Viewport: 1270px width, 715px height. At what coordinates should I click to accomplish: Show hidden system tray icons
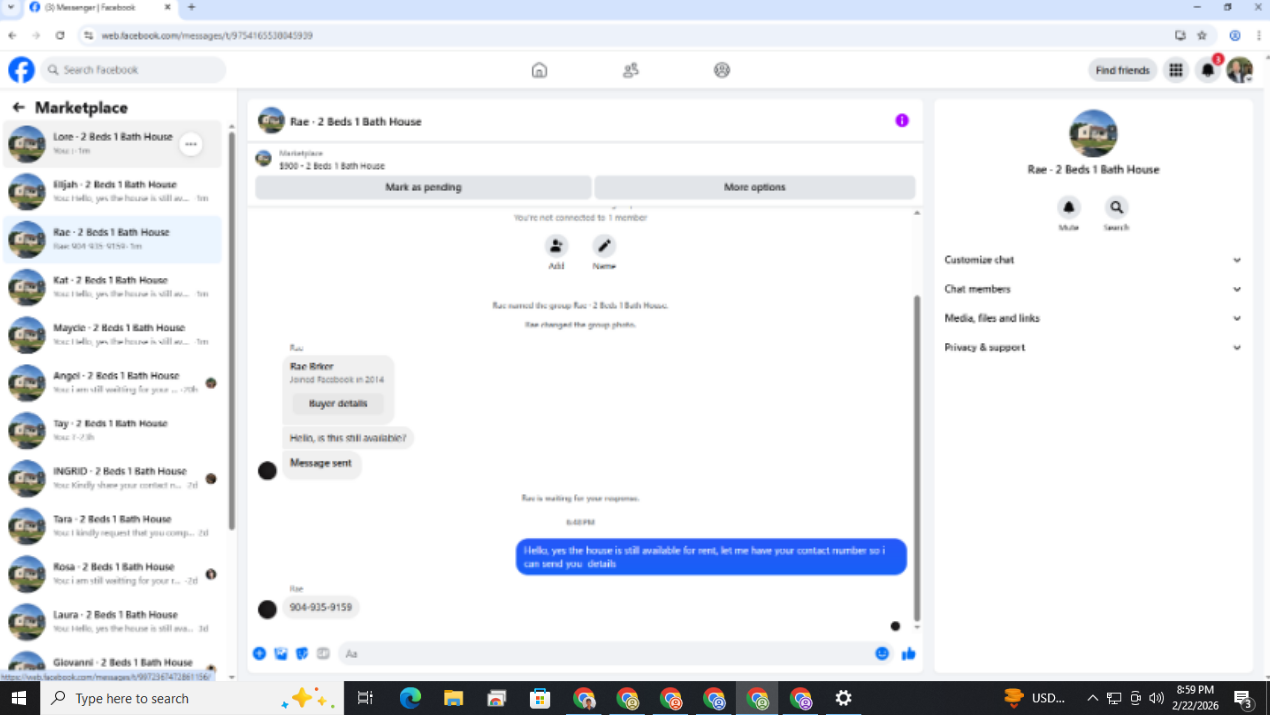(1092, 698)
